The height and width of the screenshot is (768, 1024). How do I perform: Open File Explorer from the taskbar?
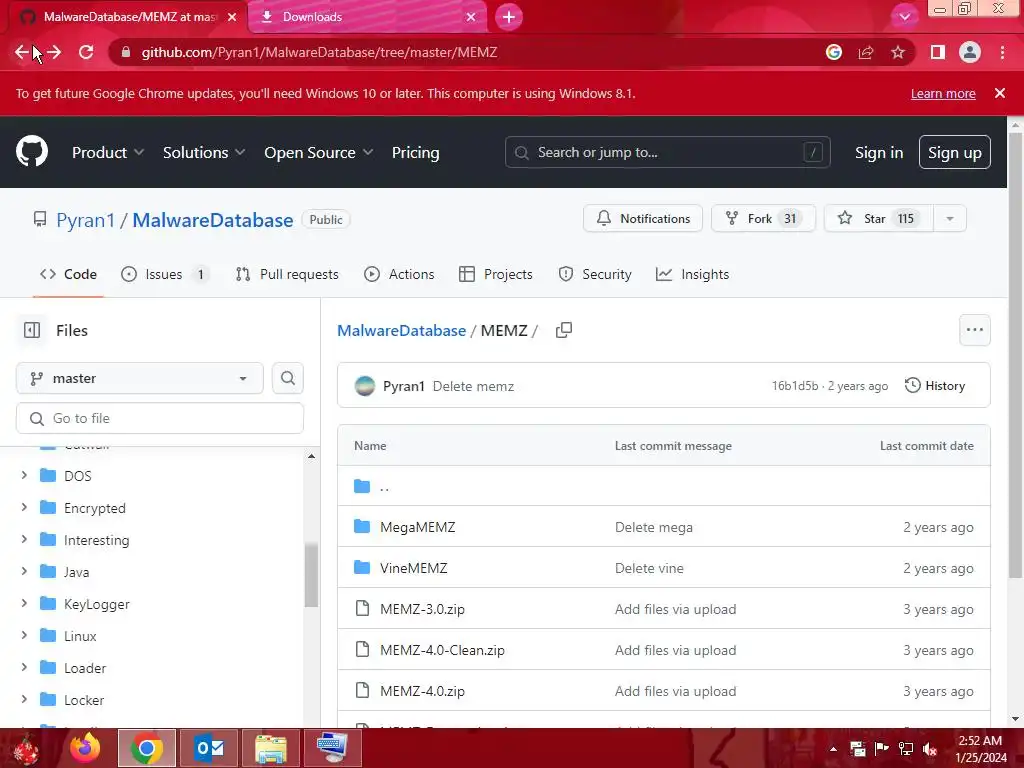(271, 748)
